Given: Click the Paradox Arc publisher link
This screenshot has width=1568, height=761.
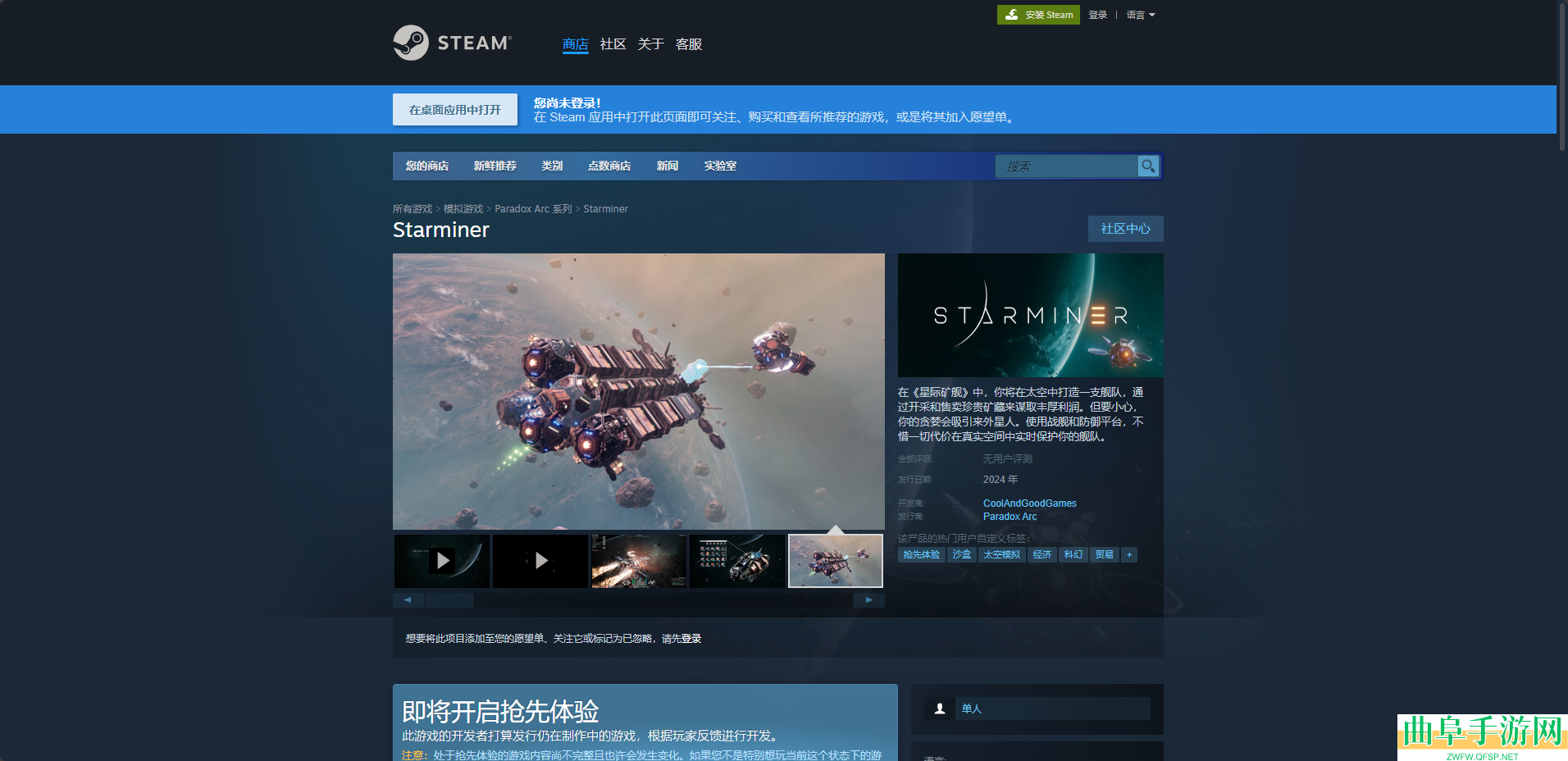Looking at the screenshot, I should tap(1010, 517).
